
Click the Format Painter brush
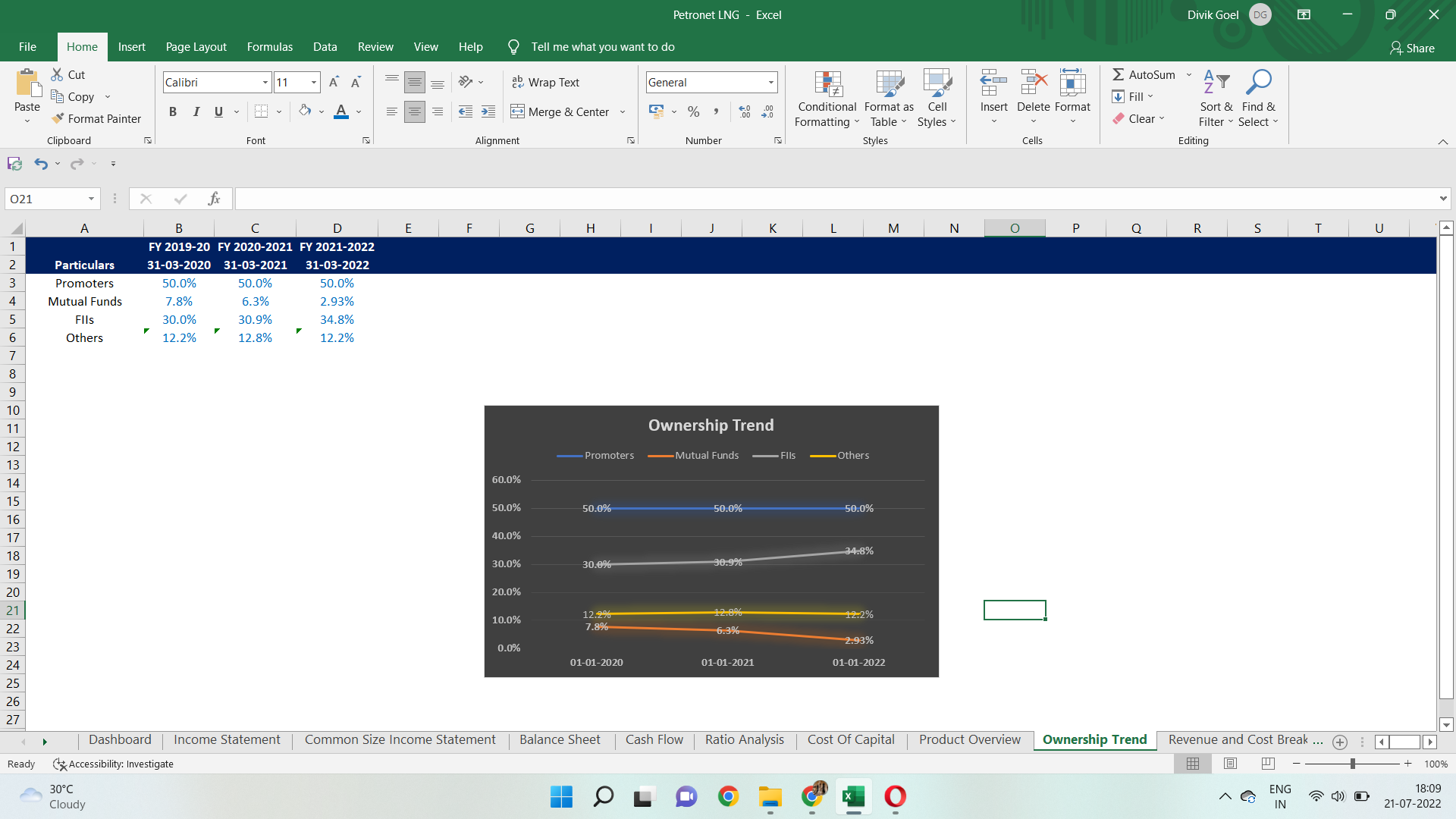(x=58, y=118)
